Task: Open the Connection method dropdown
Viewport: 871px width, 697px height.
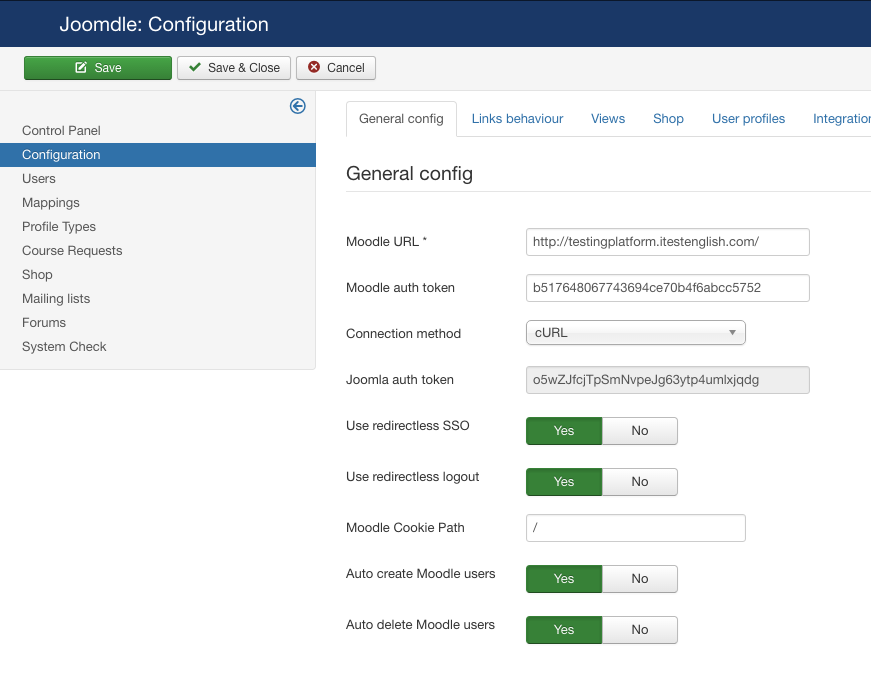Action: 635,333
